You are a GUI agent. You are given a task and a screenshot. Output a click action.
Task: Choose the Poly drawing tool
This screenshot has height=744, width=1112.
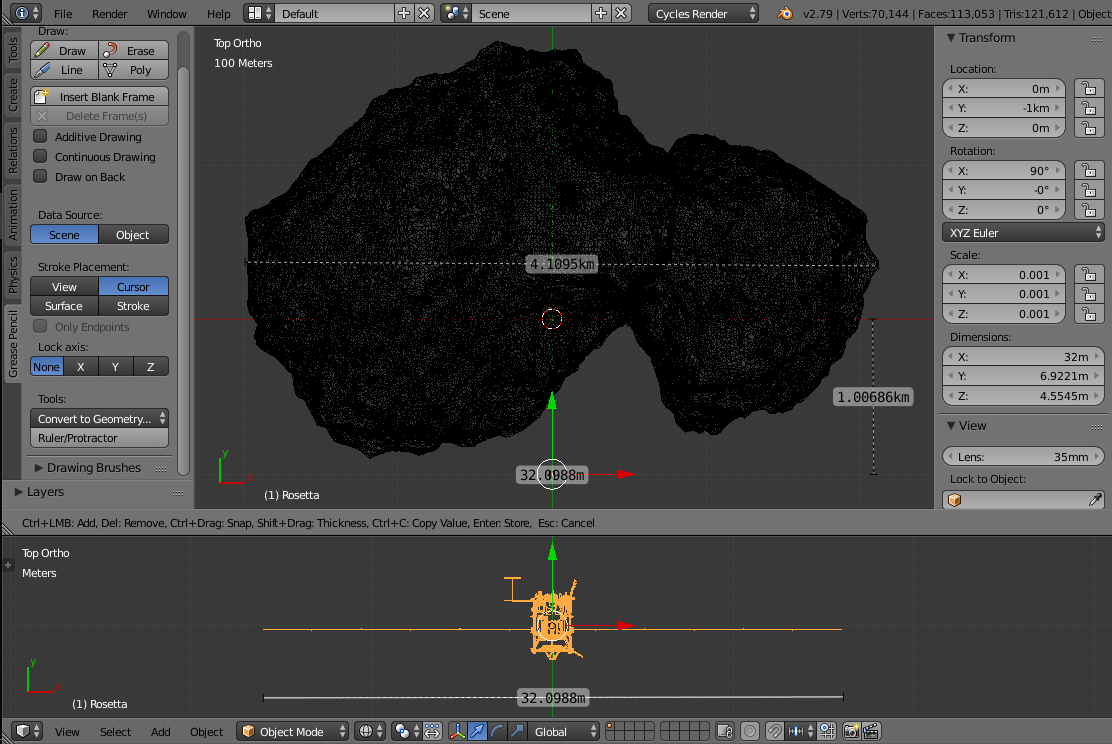point(133,70)
